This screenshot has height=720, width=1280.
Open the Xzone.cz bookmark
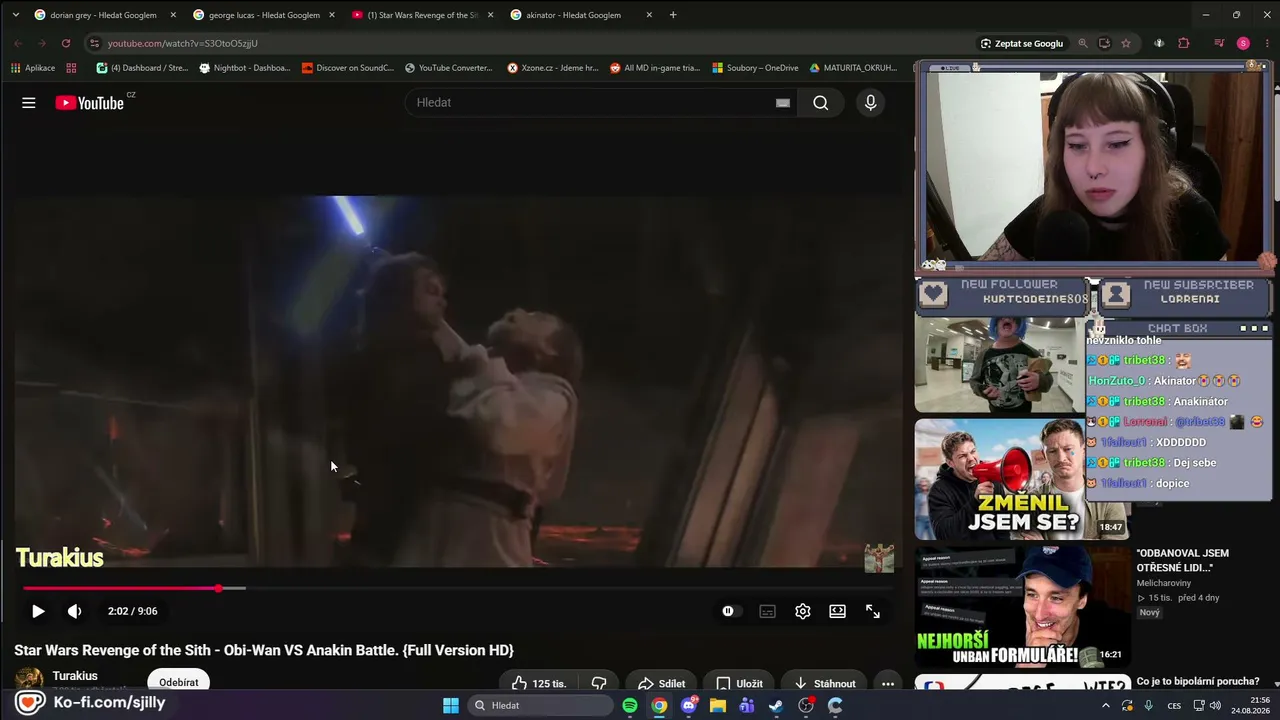pyautogui.click(x=553, y=68)
